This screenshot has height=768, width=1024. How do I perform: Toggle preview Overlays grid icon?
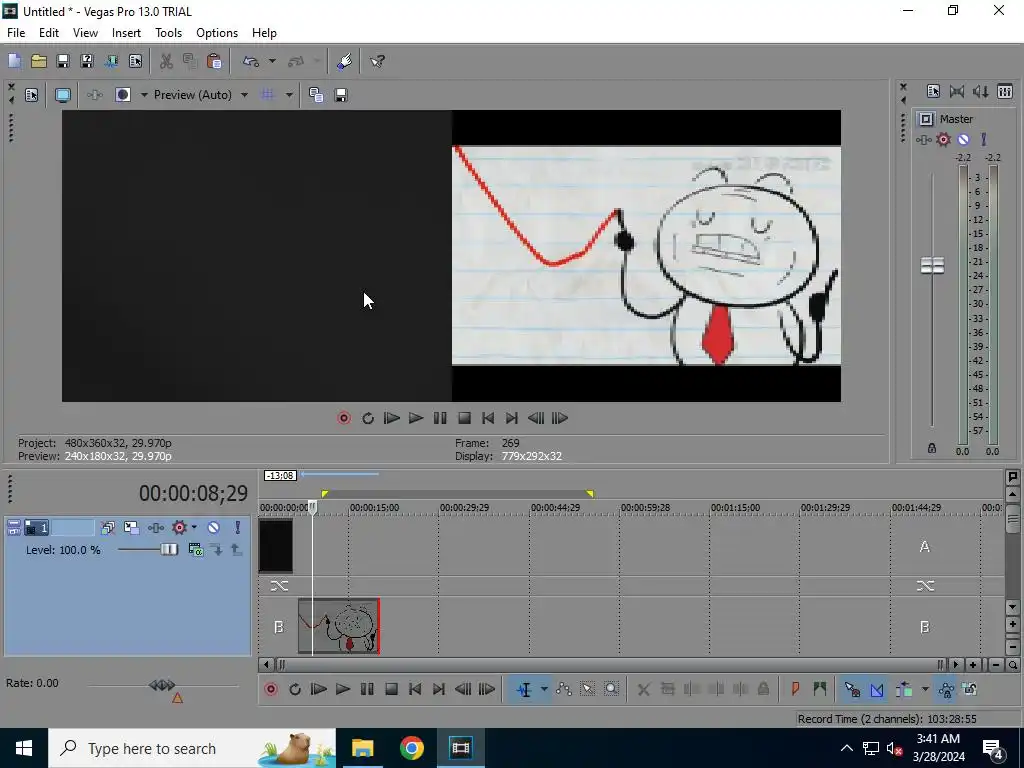click(268, 95)
